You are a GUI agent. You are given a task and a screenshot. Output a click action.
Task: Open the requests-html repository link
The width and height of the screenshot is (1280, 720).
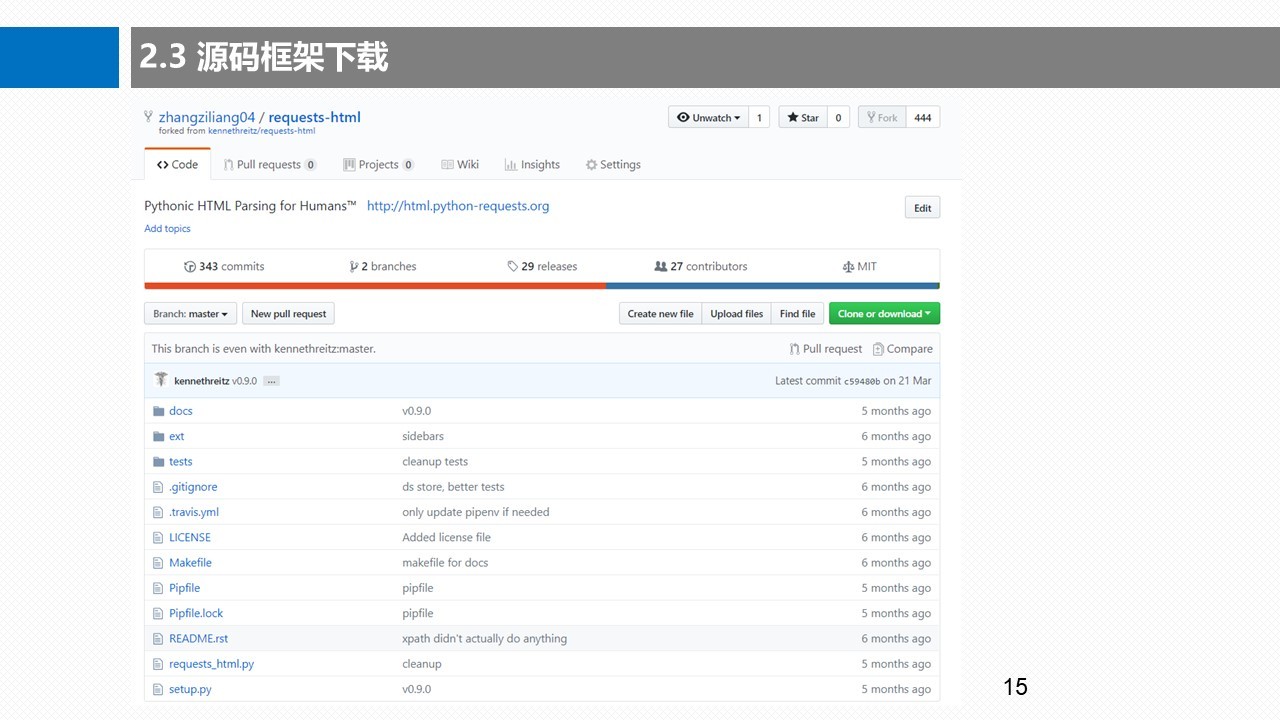(314, 117)
